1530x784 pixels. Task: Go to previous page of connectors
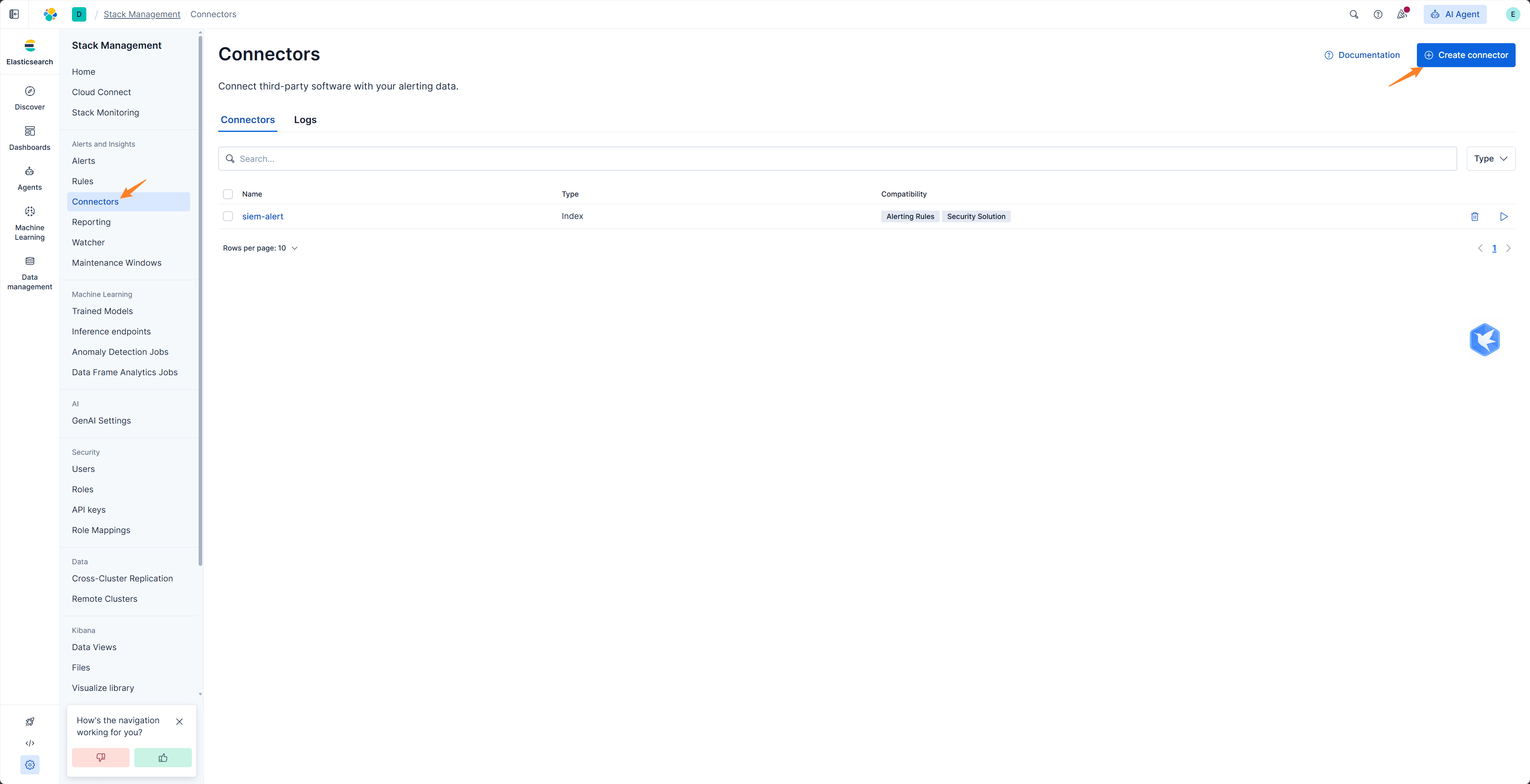[x=1480, y=248]
